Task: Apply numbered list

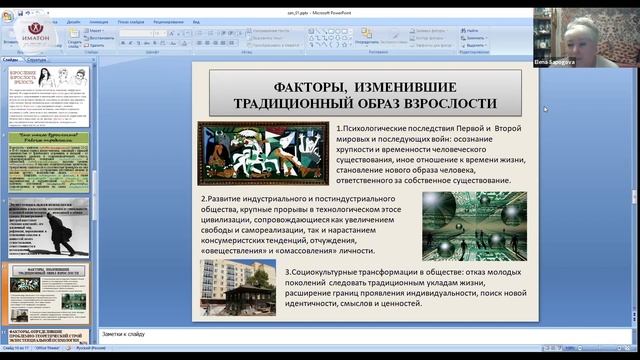Action: click(x=211, y=33)
